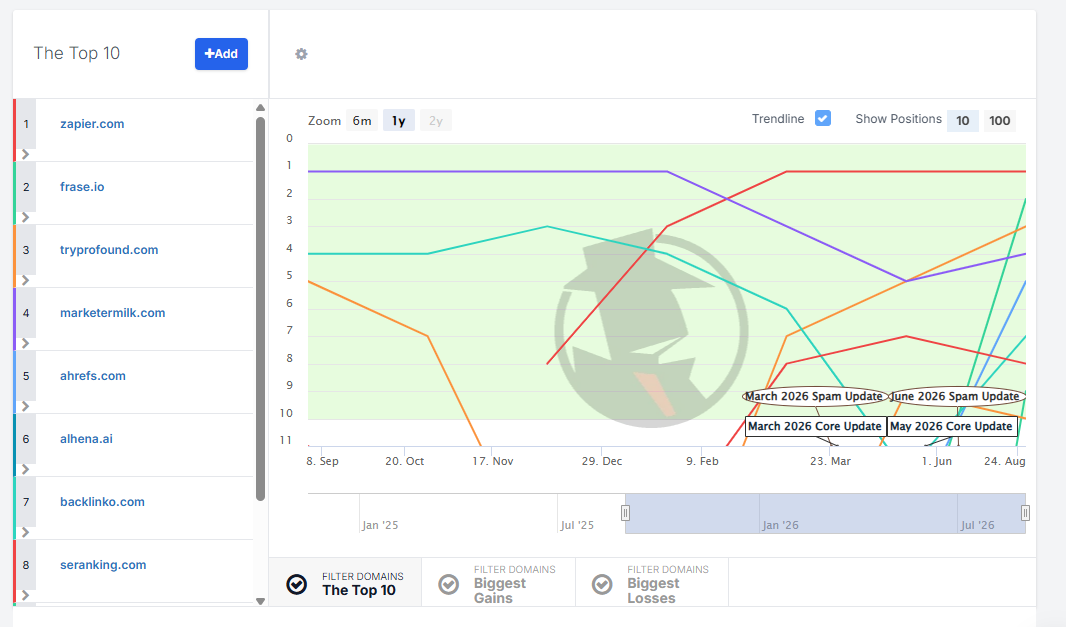
Task: Click the 8. Sep axis label
Action: pyautogui.click(x=322, y=461)
